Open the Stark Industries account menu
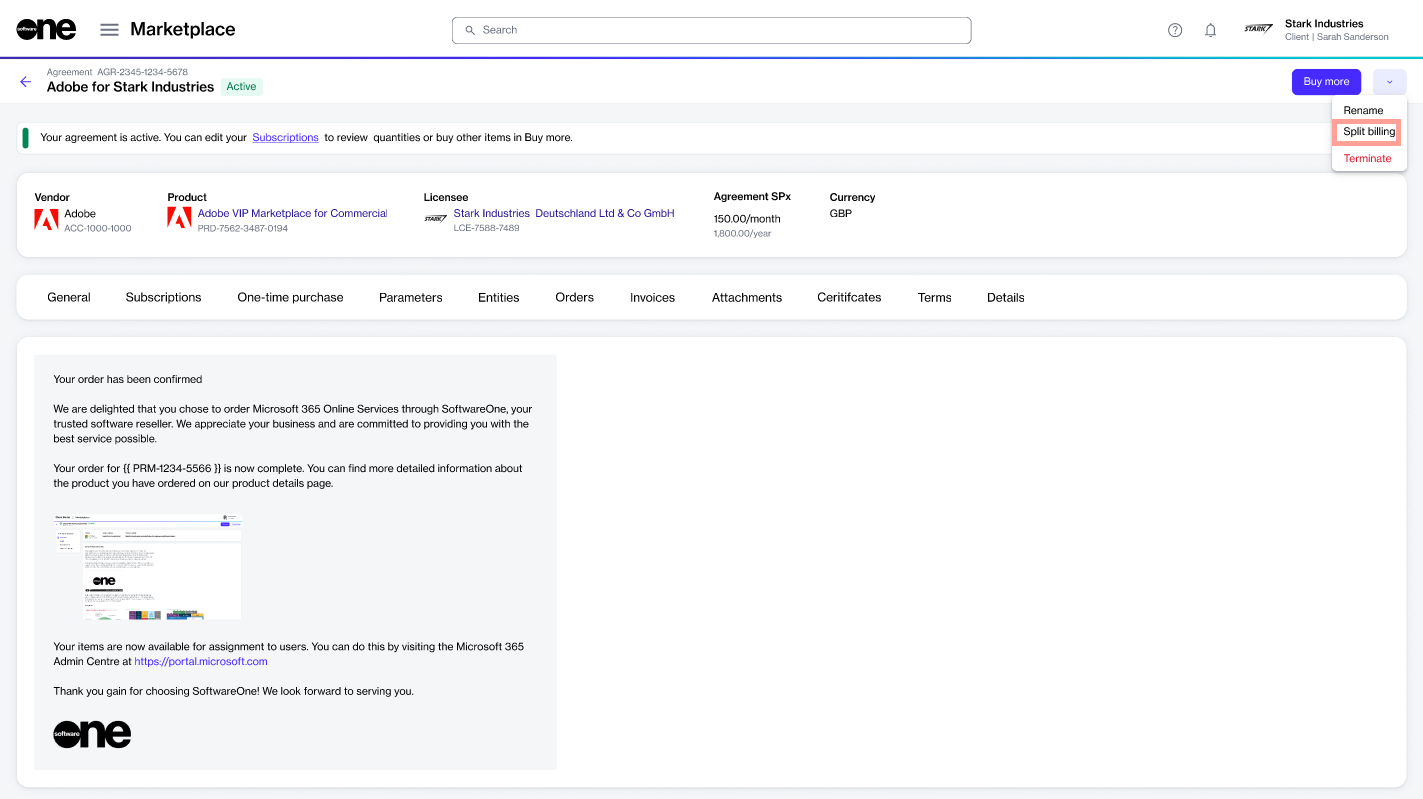This screenshot has width=1423, height=799. [x=1317, y=30]
